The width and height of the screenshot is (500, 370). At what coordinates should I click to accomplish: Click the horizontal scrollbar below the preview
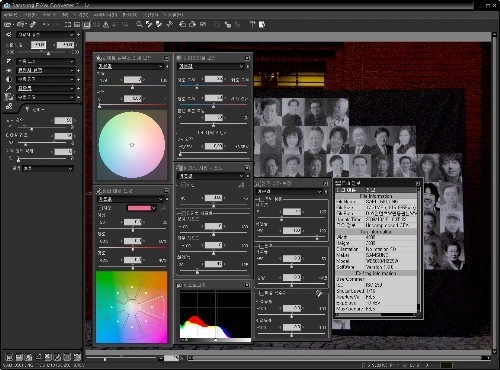pyautogui.click(x=338, y=358)
